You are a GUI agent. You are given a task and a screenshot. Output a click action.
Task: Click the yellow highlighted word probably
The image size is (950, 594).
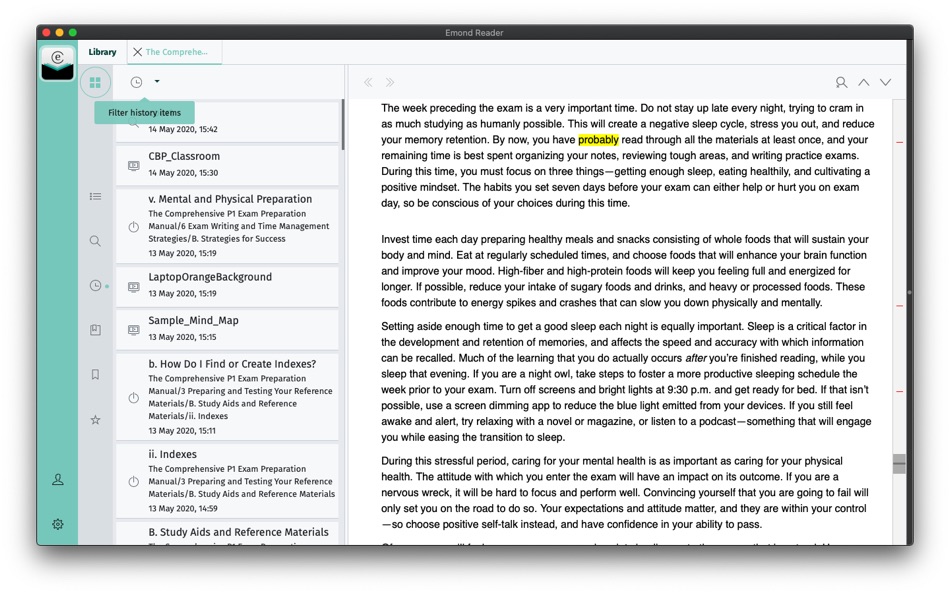[x=598, y=140]
